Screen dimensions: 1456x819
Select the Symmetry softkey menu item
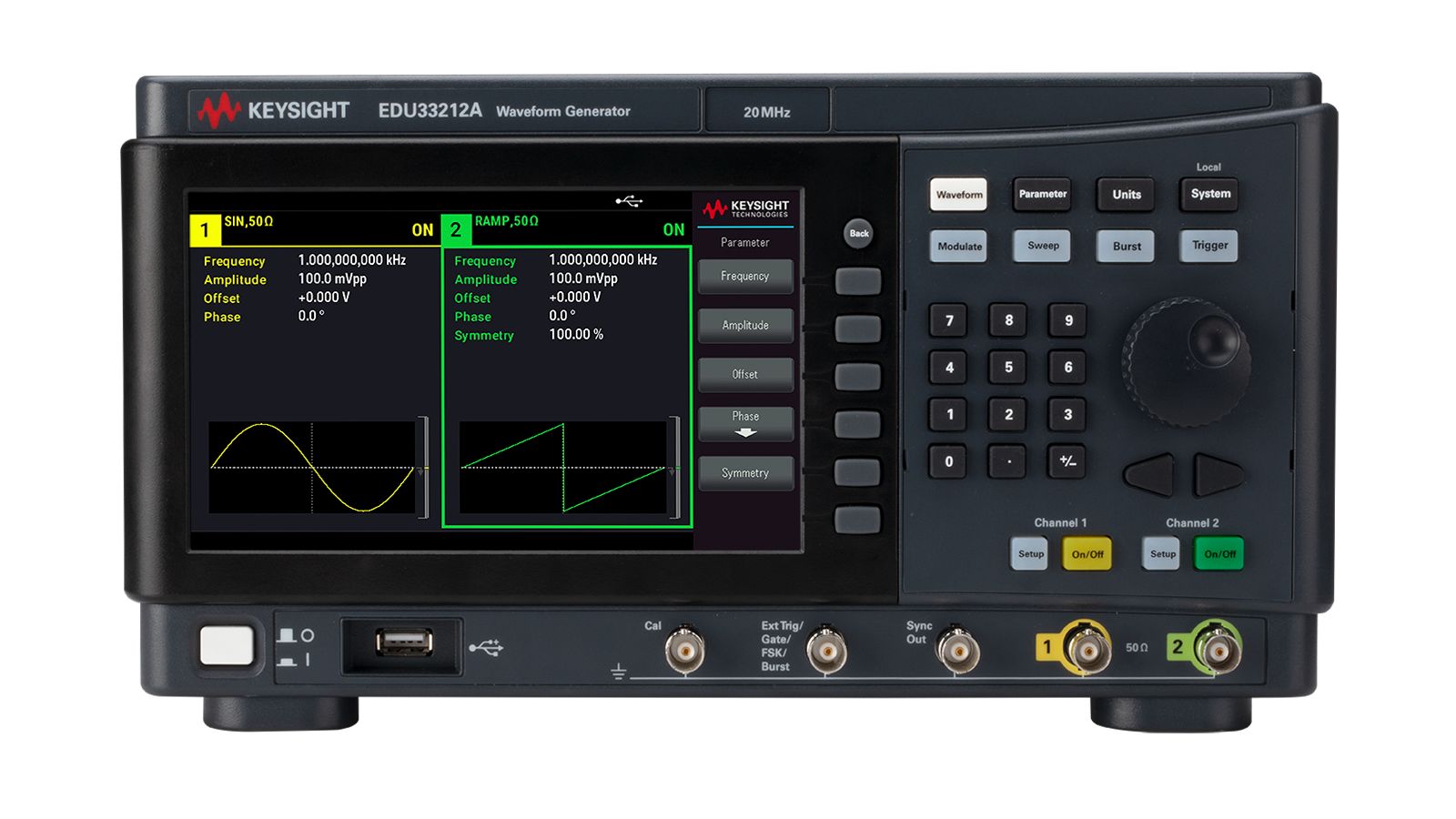(x=745, y=473)
